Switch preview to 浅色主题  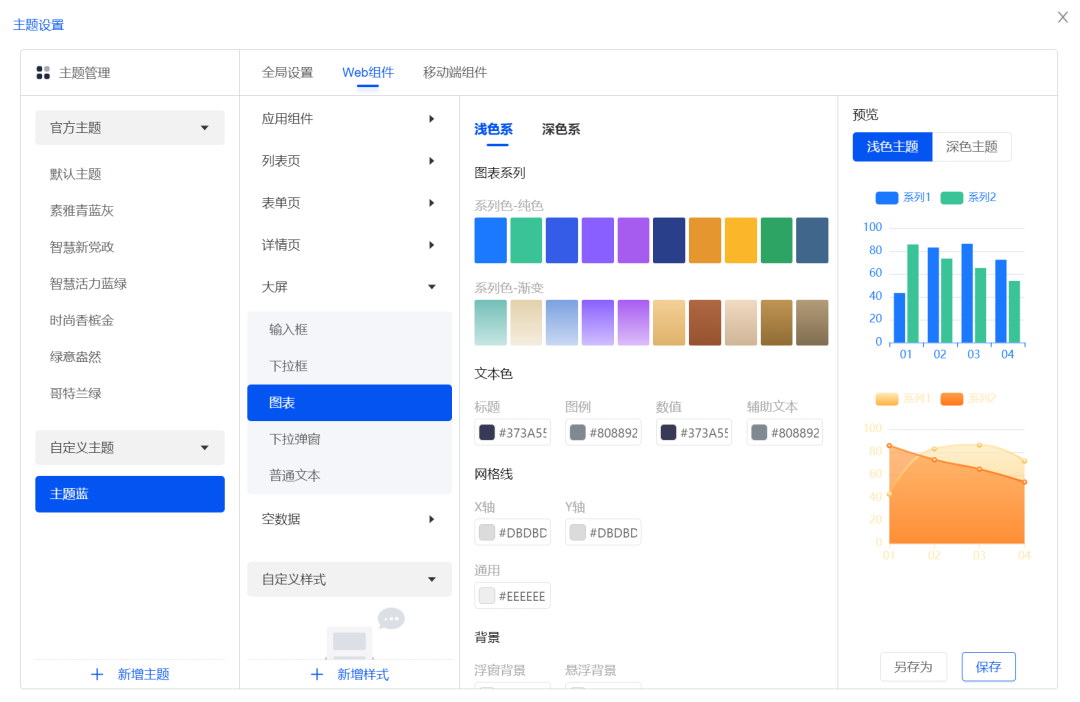(x=892, y=147)
